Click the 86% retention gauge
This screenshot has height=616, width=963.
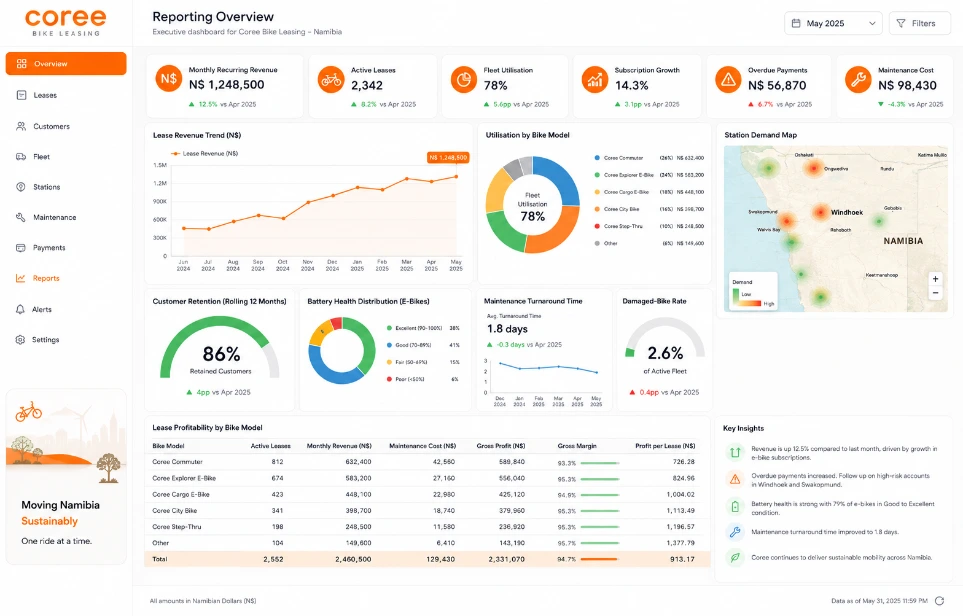(x=220, y=348)
